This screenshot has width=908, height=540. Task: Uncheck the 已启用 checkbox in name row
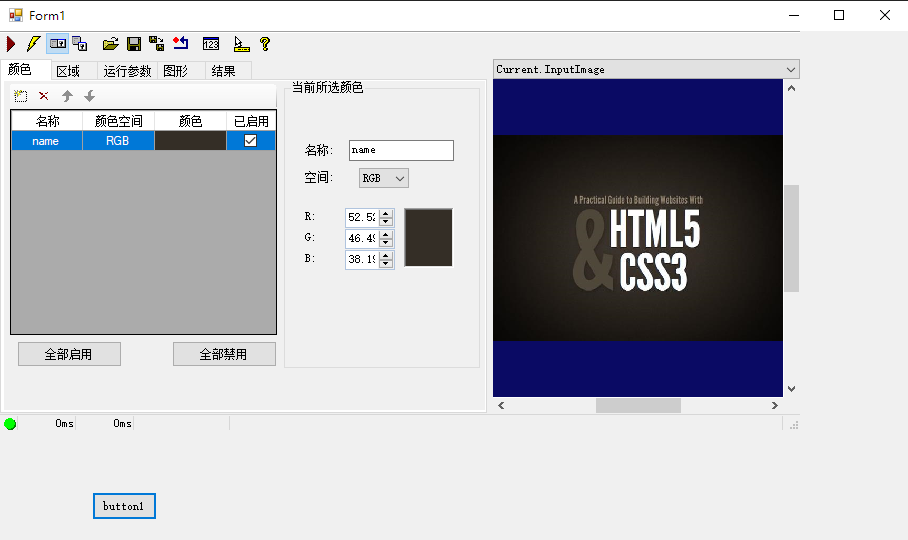(x=250, y=141)
